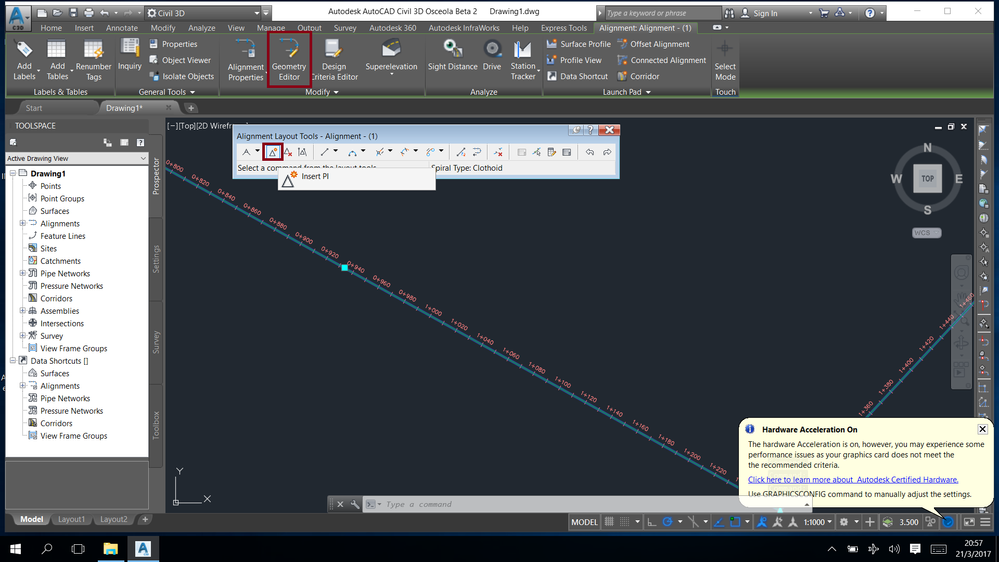The image size is (999, 562).
Task: Open the Sub-entity Editor icon
Action: point(552,152)
